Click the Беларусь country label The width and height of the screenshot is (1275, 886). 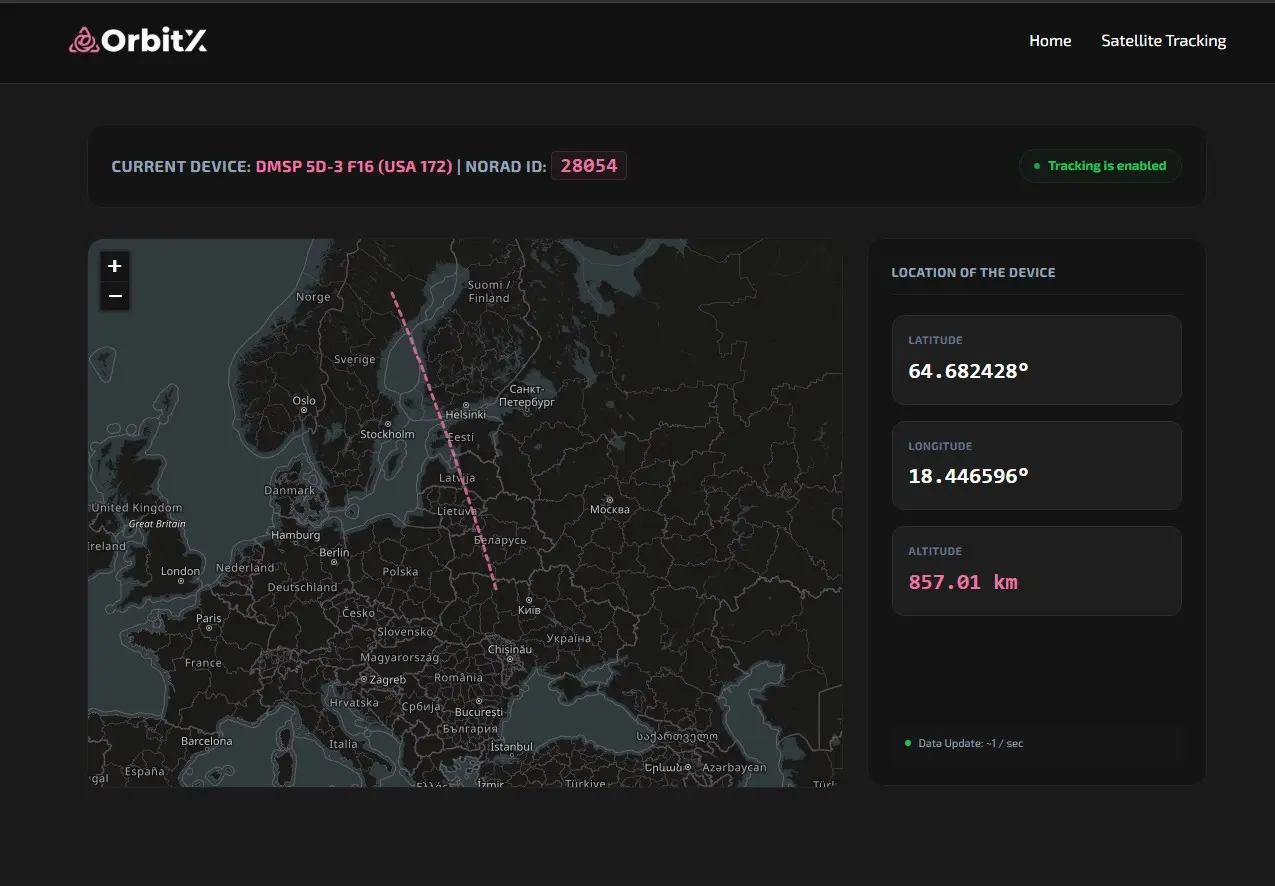500,540
